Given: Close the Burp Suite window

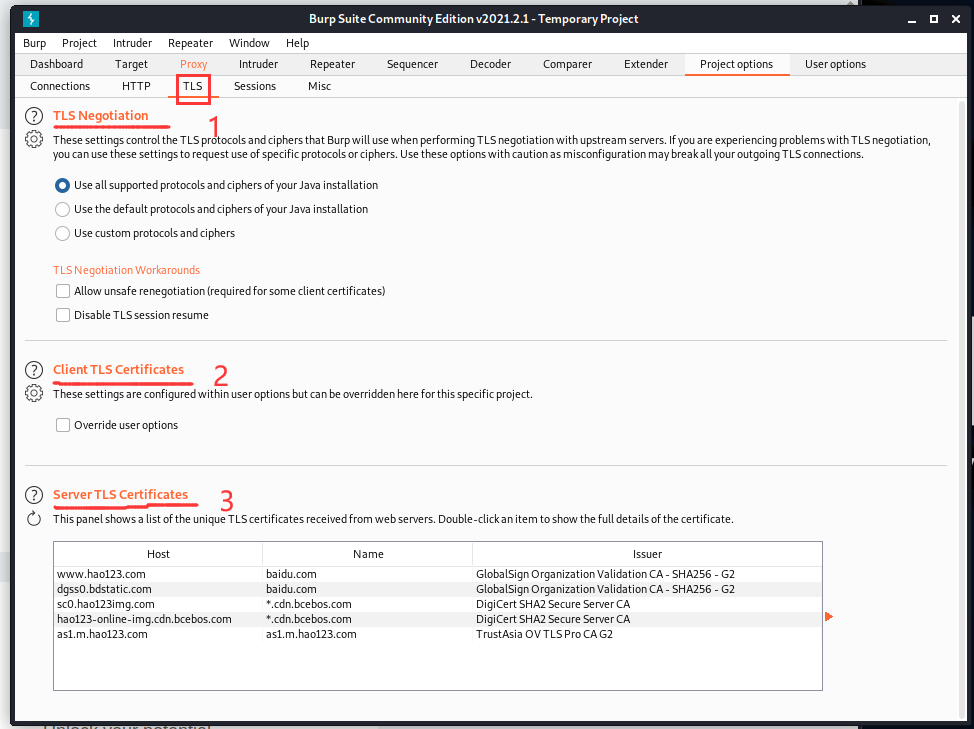Looking at the screenshot, I should point(956,19).
